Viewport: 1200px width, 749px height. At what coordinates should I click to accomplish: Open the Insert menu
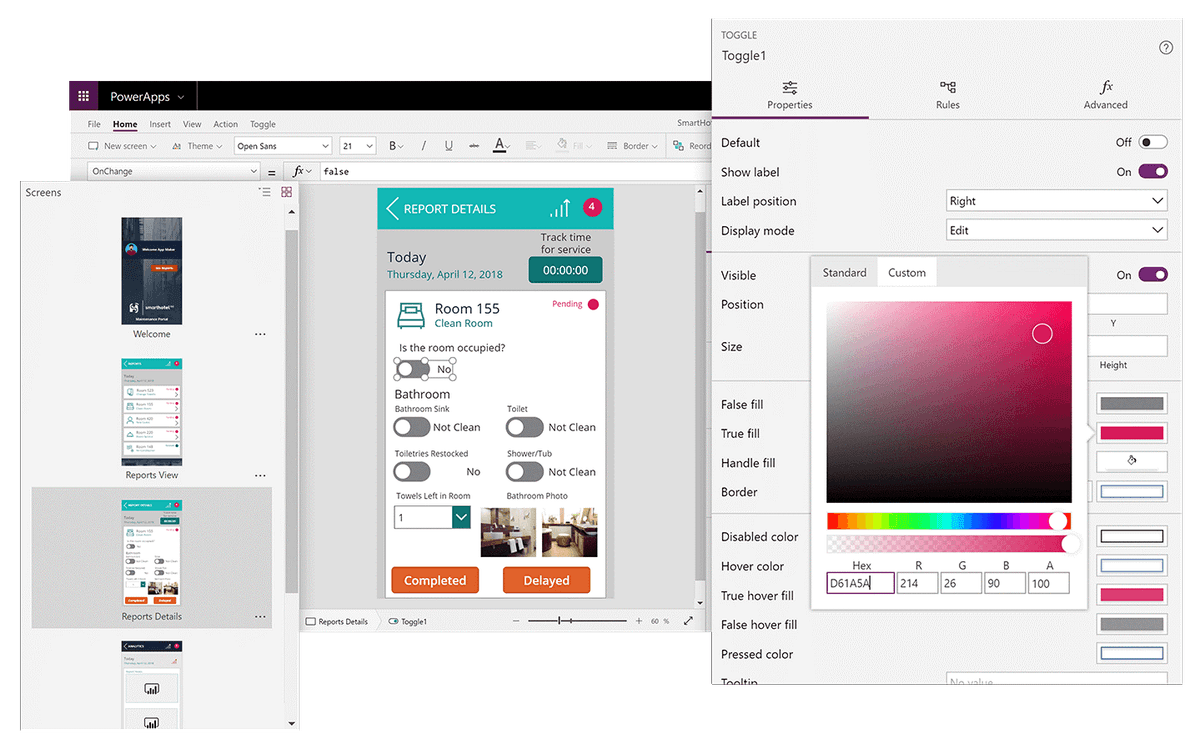(x=160, y=123)
